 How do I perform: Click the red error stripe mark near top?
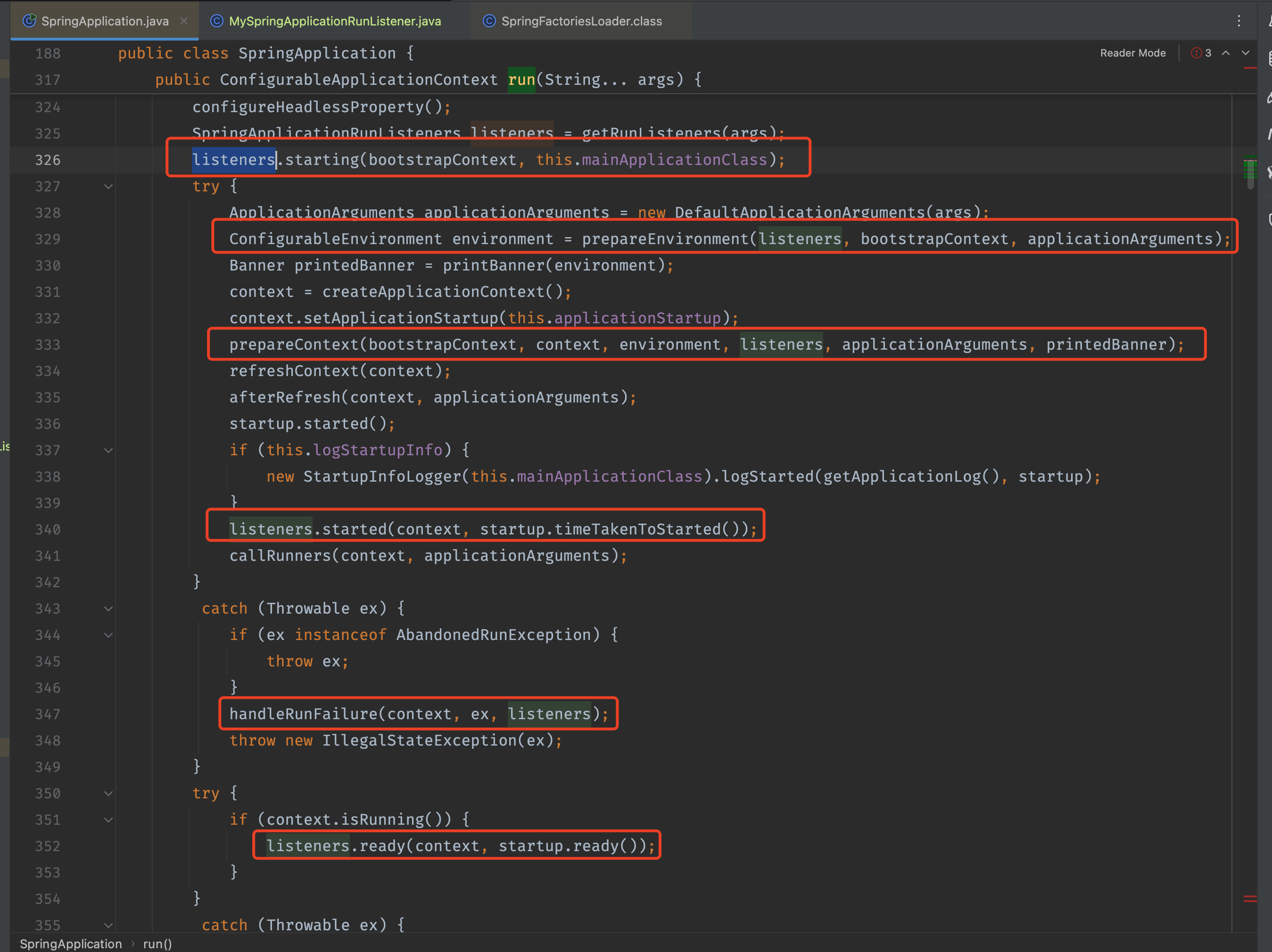(1249, 68)
